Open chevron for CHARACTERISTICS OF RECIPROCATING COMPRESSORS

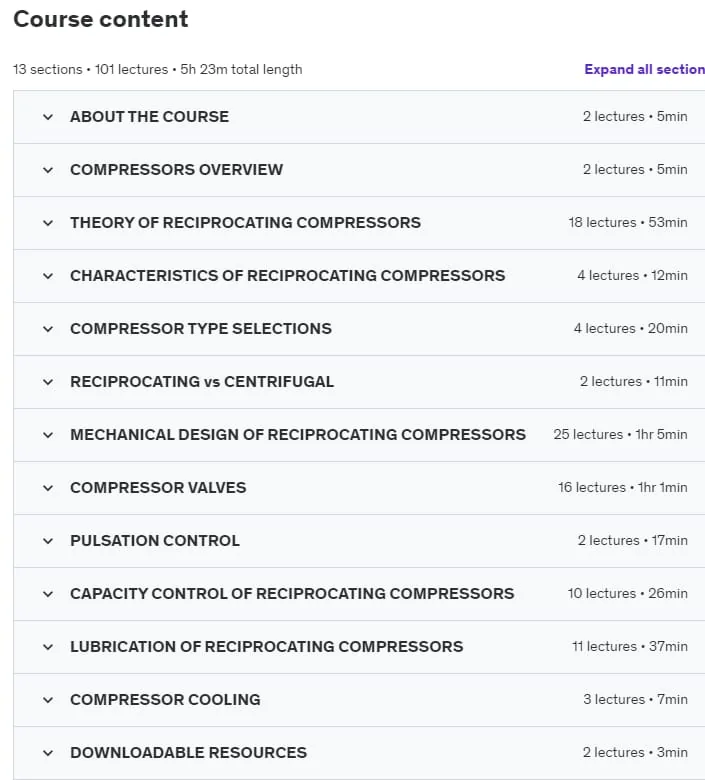pos(48,276)
